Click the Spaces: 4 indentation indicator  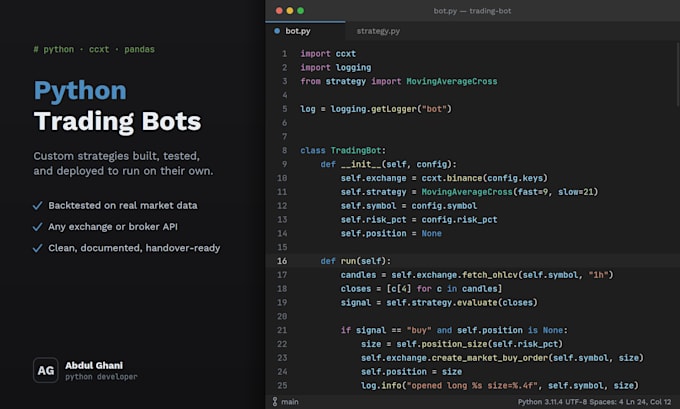click(606, 402)
